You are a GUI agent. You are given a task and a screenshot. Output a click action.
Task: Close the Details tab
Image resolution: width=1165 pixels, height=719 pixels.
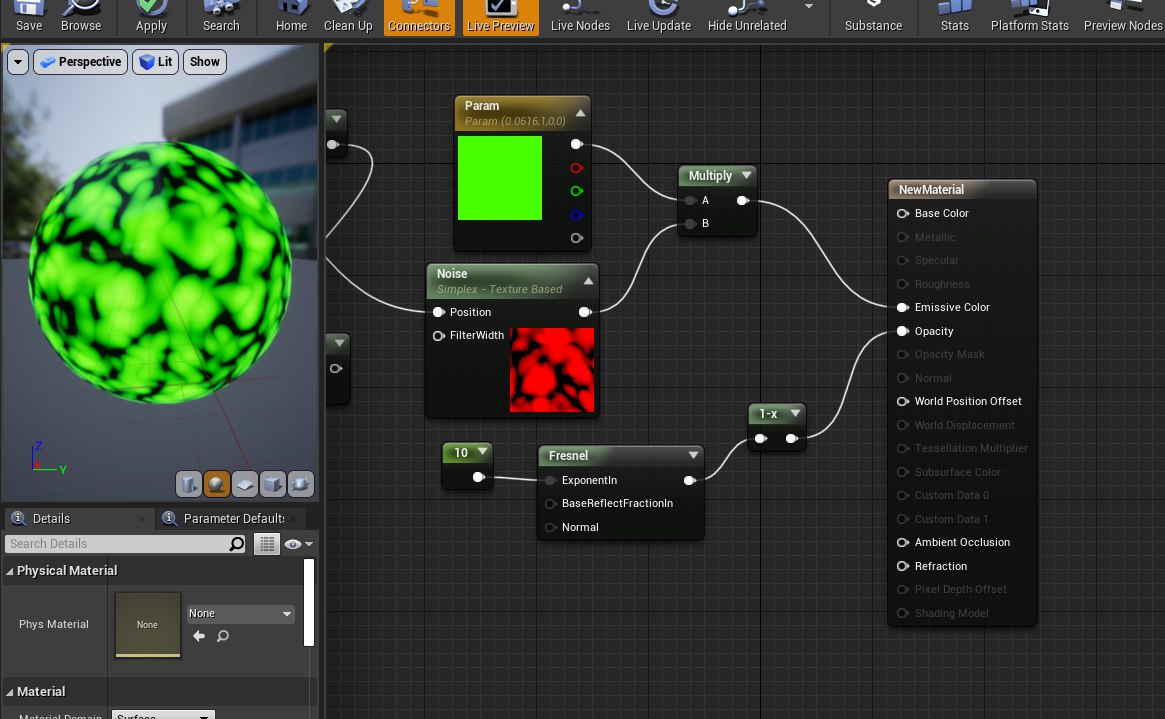point(142,518)
